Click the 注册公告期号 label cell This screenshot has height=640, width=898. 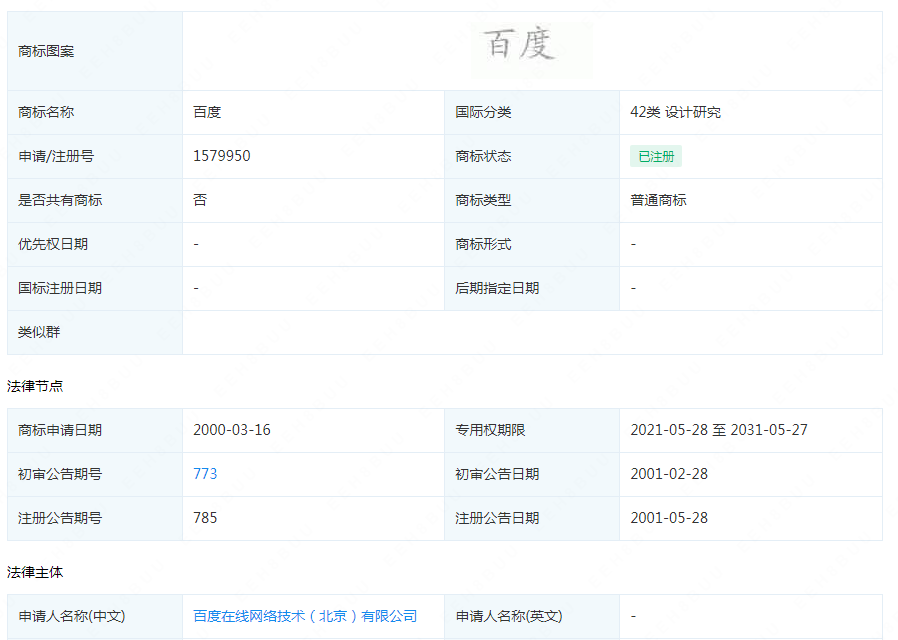coord(95,519)
